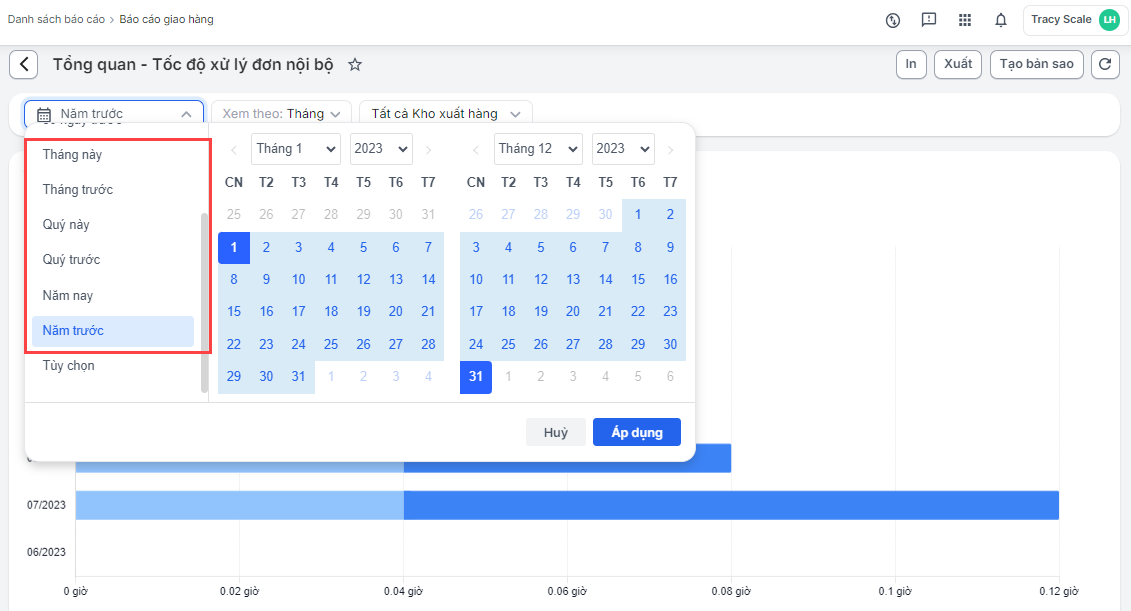The image size is (1131, 611).
Task: Open the notifications bell
Action: [x=1000, y=20]
